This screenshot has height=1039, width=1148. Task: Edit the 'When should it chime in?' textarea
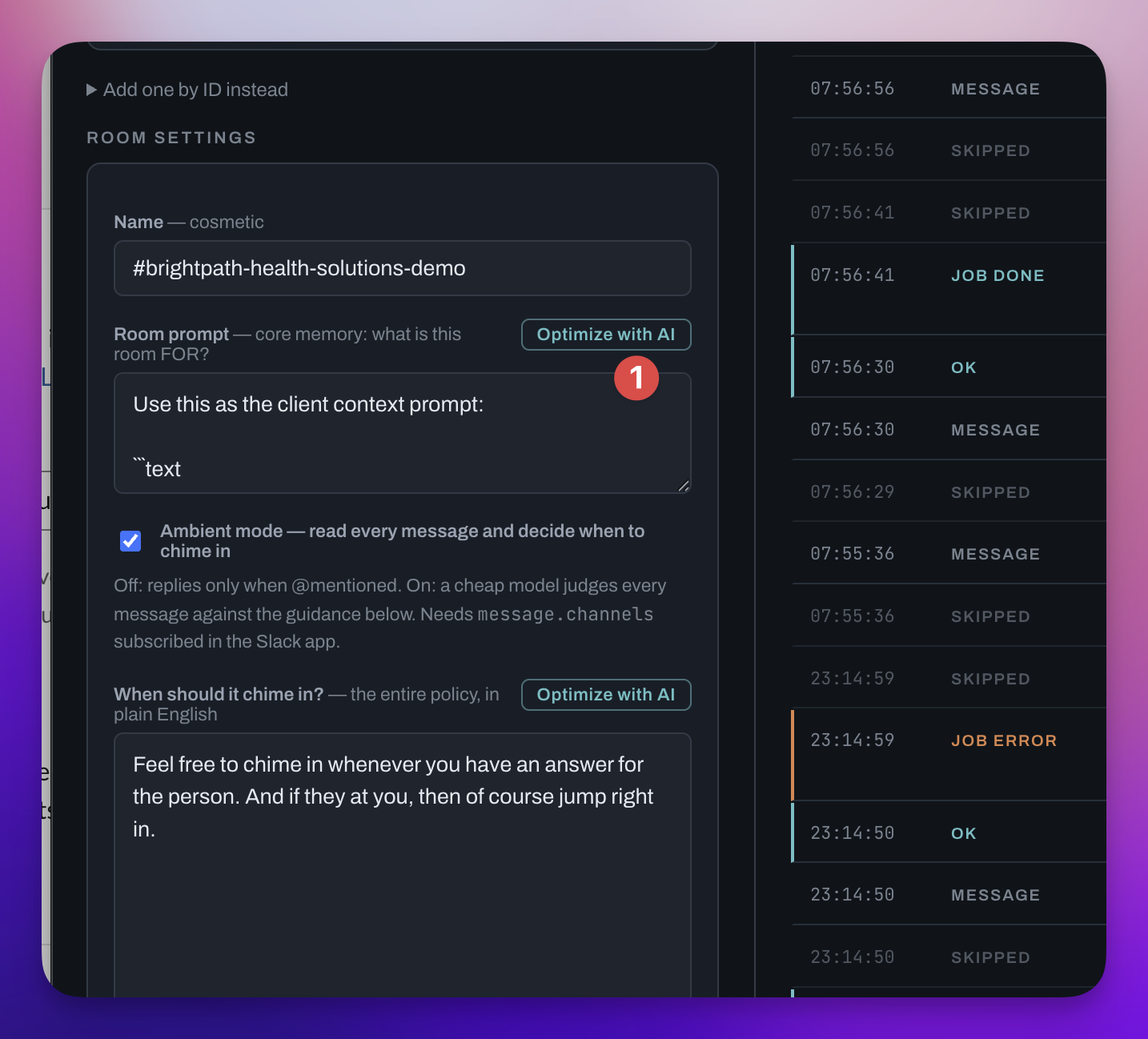point(403,864)
